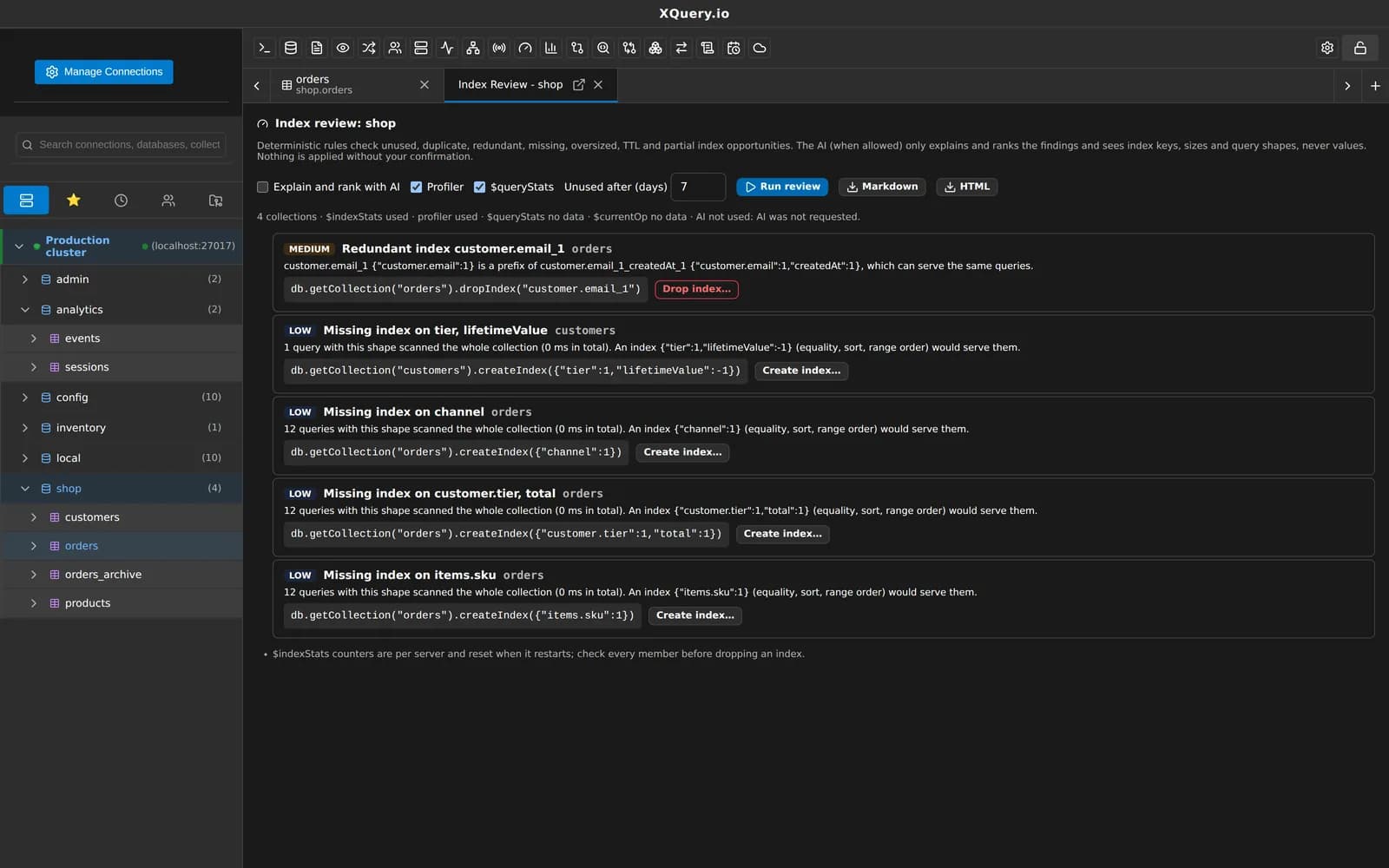Click the bar chart toolbar icon
1389x868 pixels.
tap(551, 49)
